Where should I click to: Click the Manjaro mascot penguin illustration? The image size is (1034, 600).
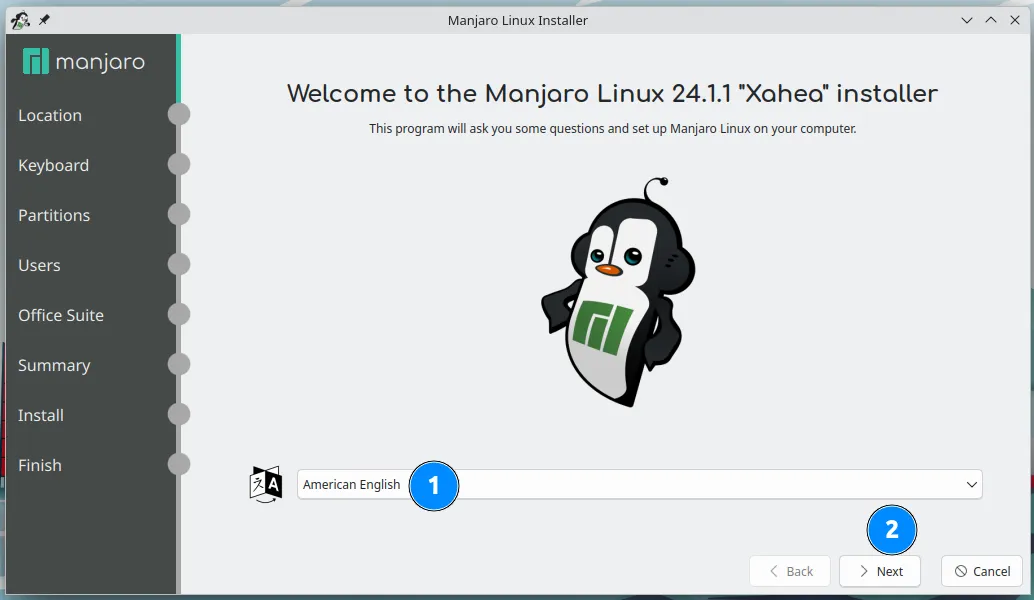(617, 290)
